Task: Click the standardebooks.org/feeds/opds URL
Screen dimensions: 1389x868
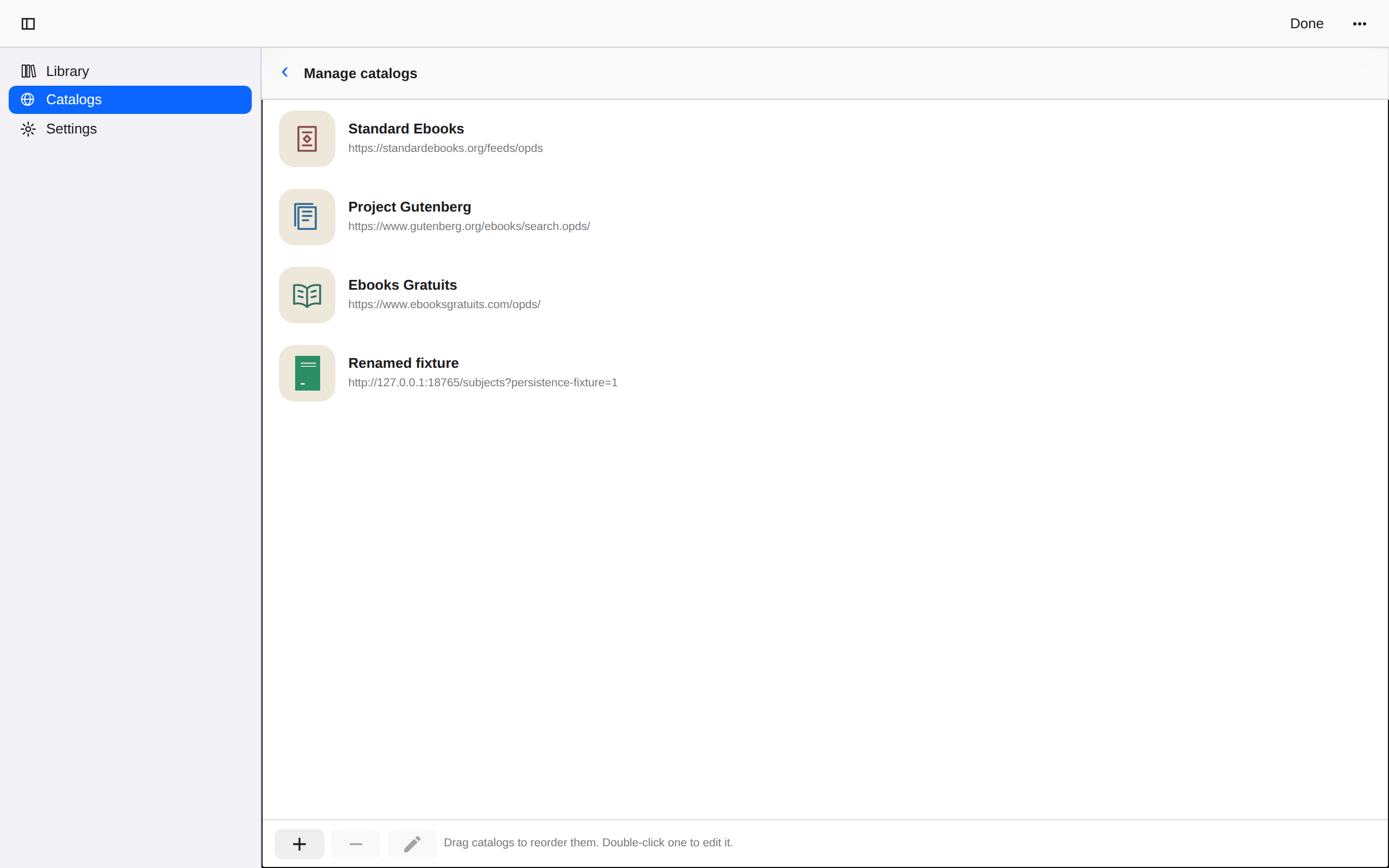Action: 445,148
